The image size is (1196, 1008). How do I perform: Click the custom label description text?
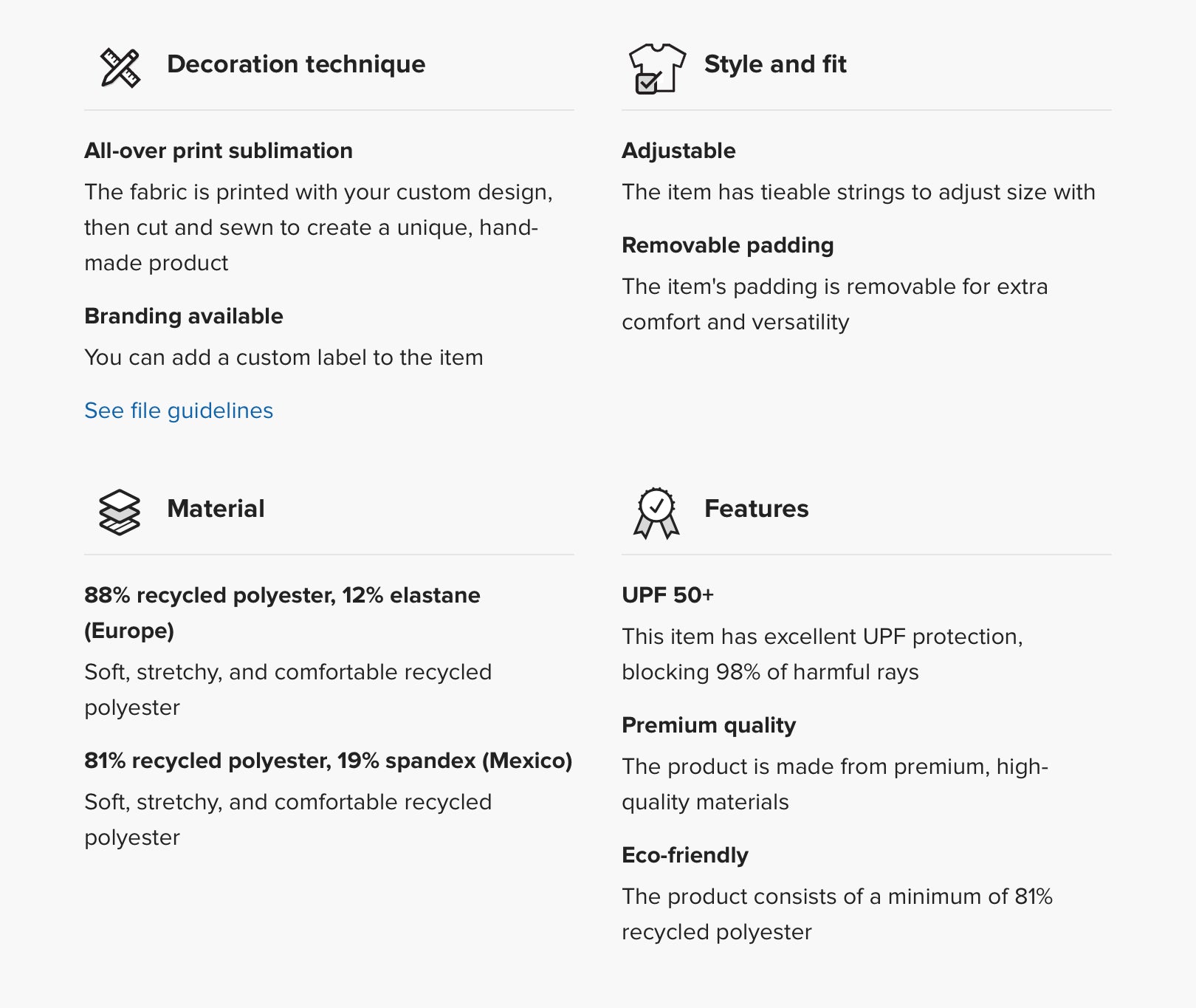click(x=283, y=357)
